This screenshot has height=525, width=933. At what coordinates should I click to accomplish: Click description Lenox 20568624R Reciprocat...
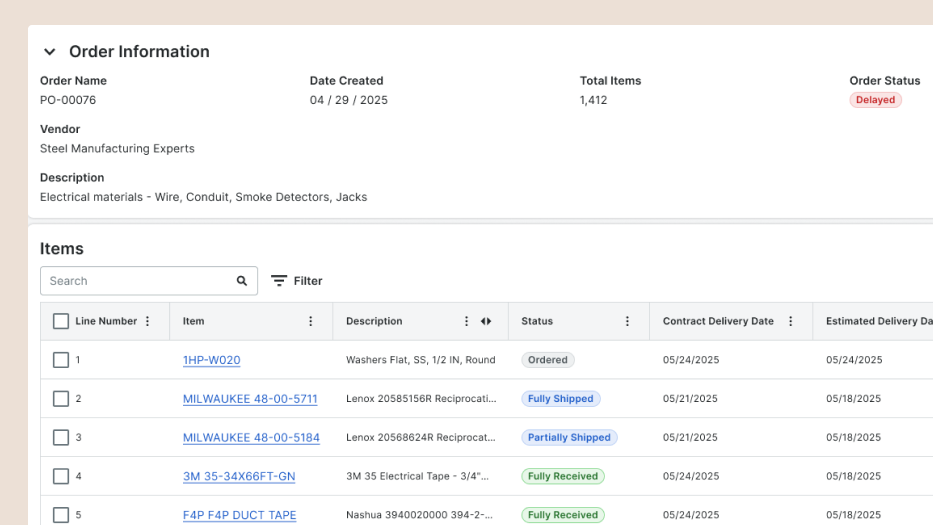(421, 438)
